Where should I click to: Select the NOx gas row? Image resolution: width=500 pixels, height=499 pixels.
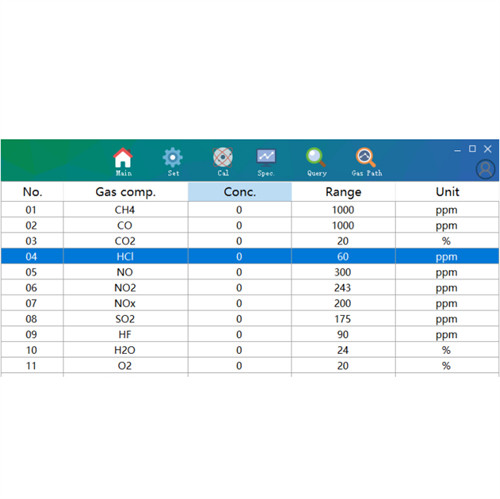click(250, 303)
